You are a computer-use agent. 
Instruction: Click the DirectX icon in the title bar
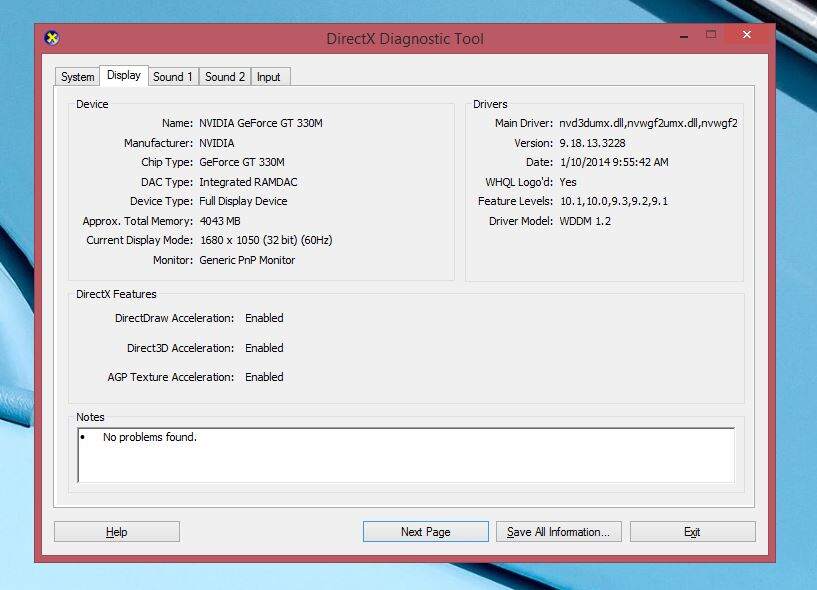(x=52, y=38)
